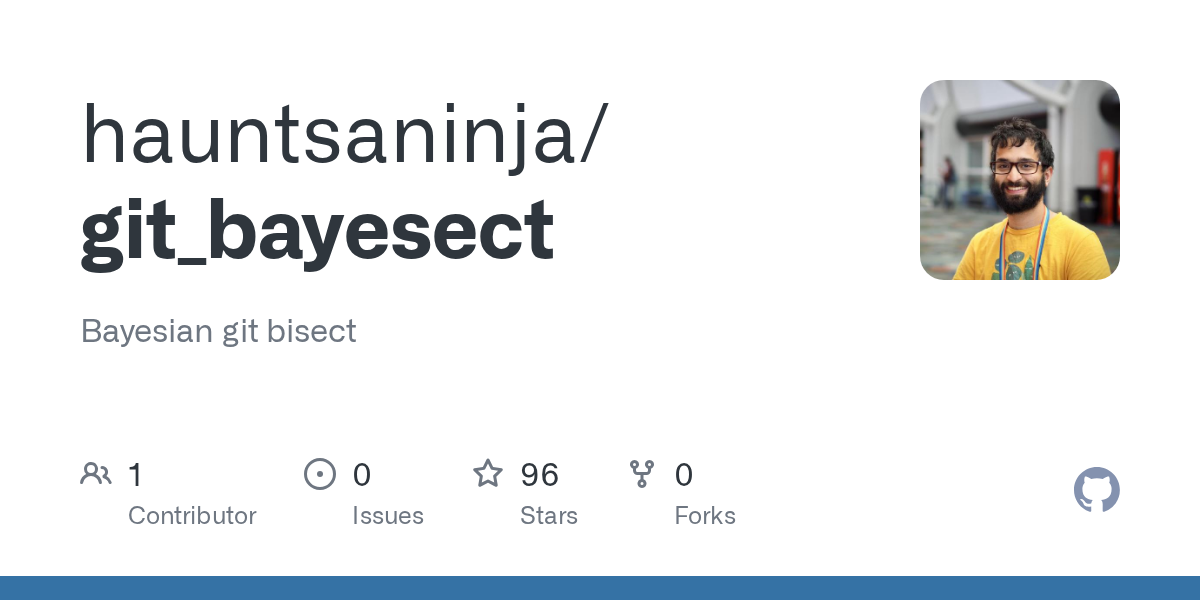Select the Stars label

tap(549, 516)
